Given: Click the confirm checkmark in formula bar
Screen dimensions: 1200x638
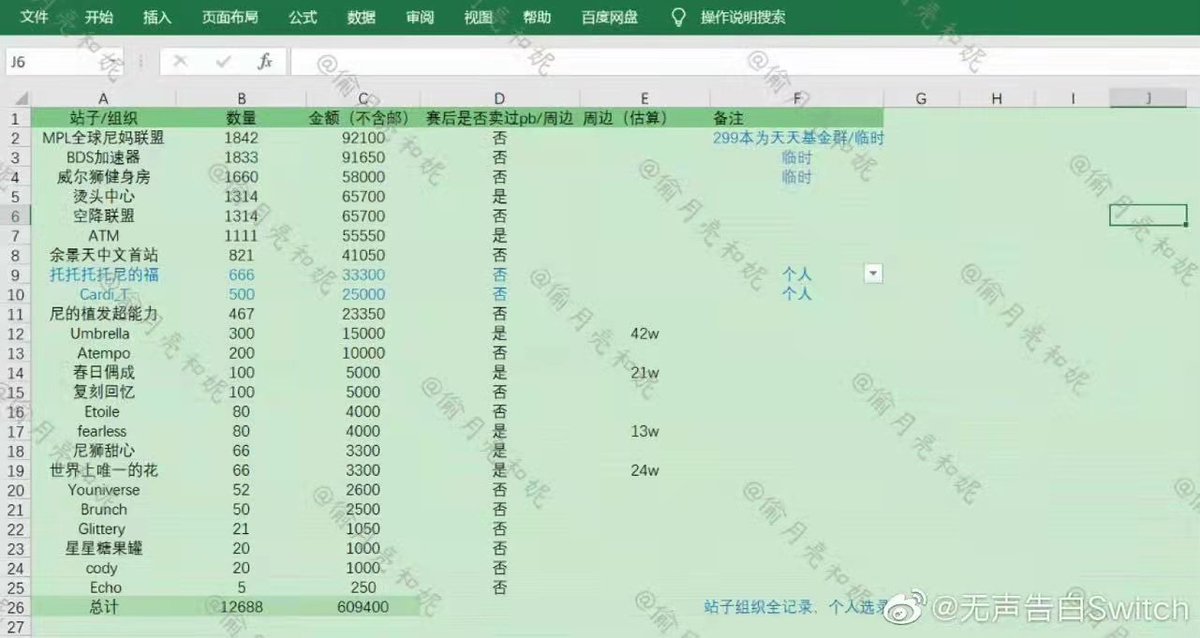Looking at the screenshot, I should pyautogui.click(x=224, y=62).
